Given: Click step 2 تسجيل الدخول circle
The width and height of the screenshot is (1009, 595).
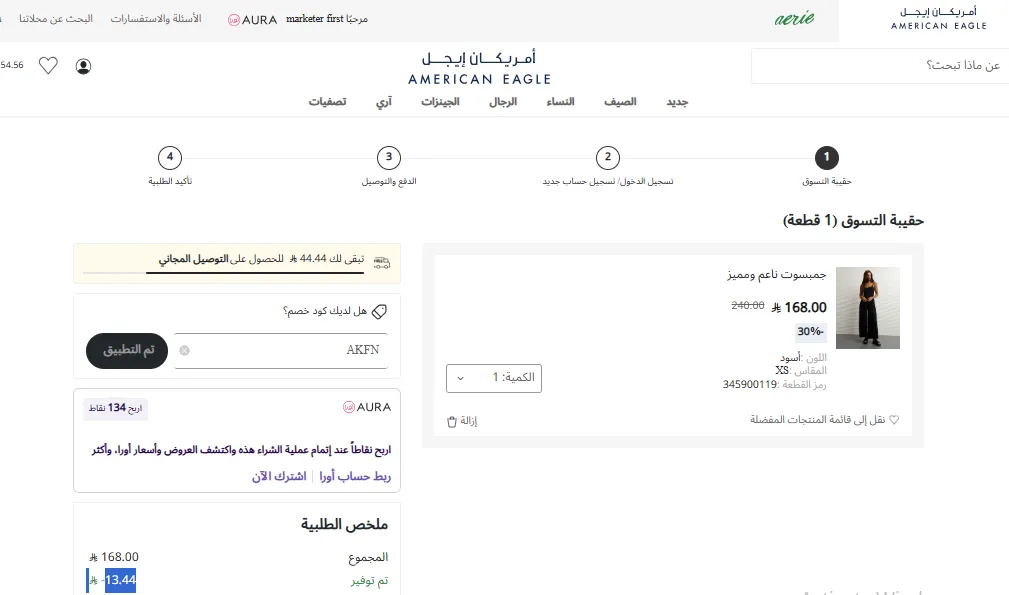Looking at the screenshot, I should 607,158.
